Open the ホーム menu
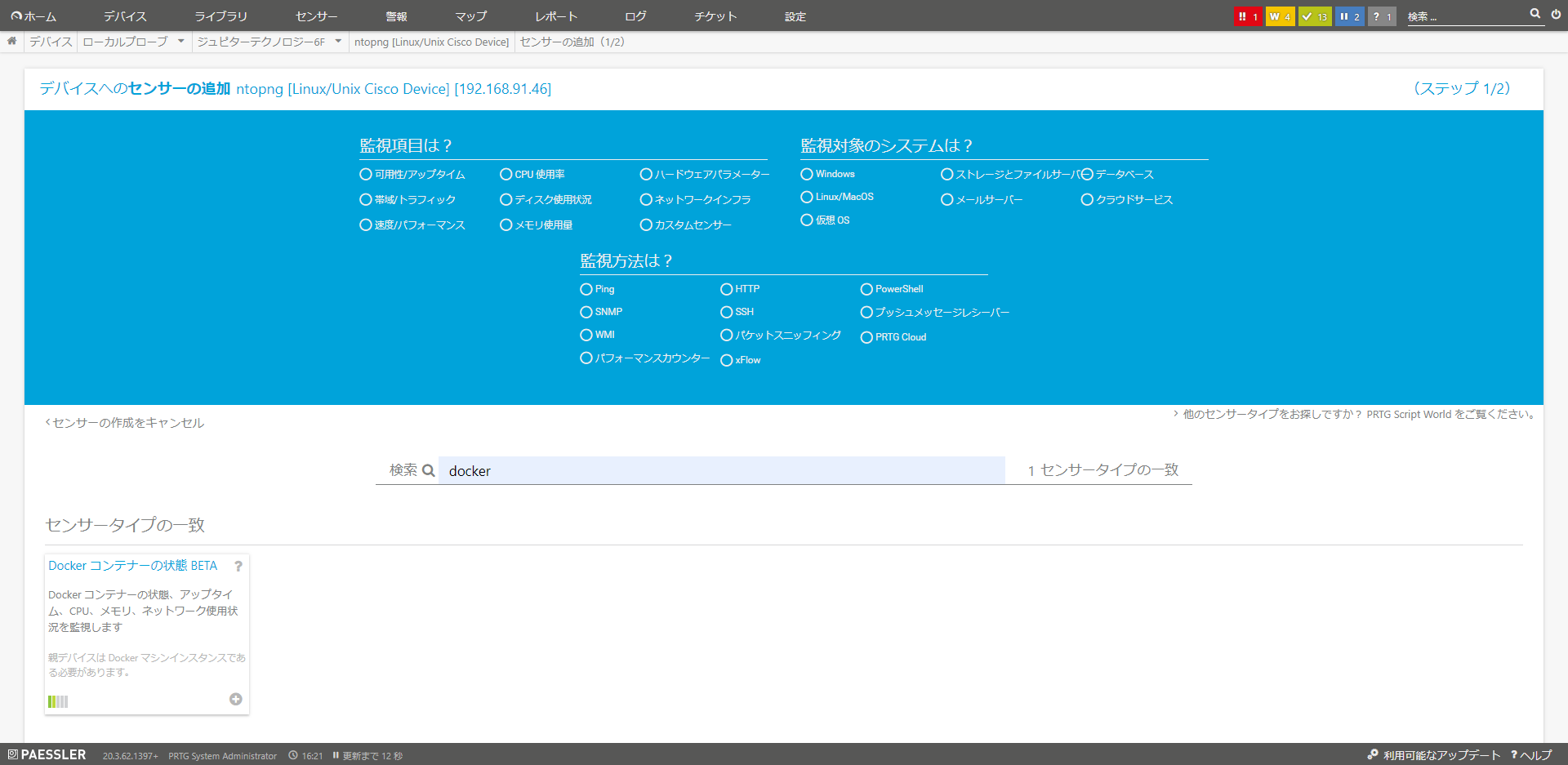The width and height of the screenshot is (1568, 765). point(33,16)
